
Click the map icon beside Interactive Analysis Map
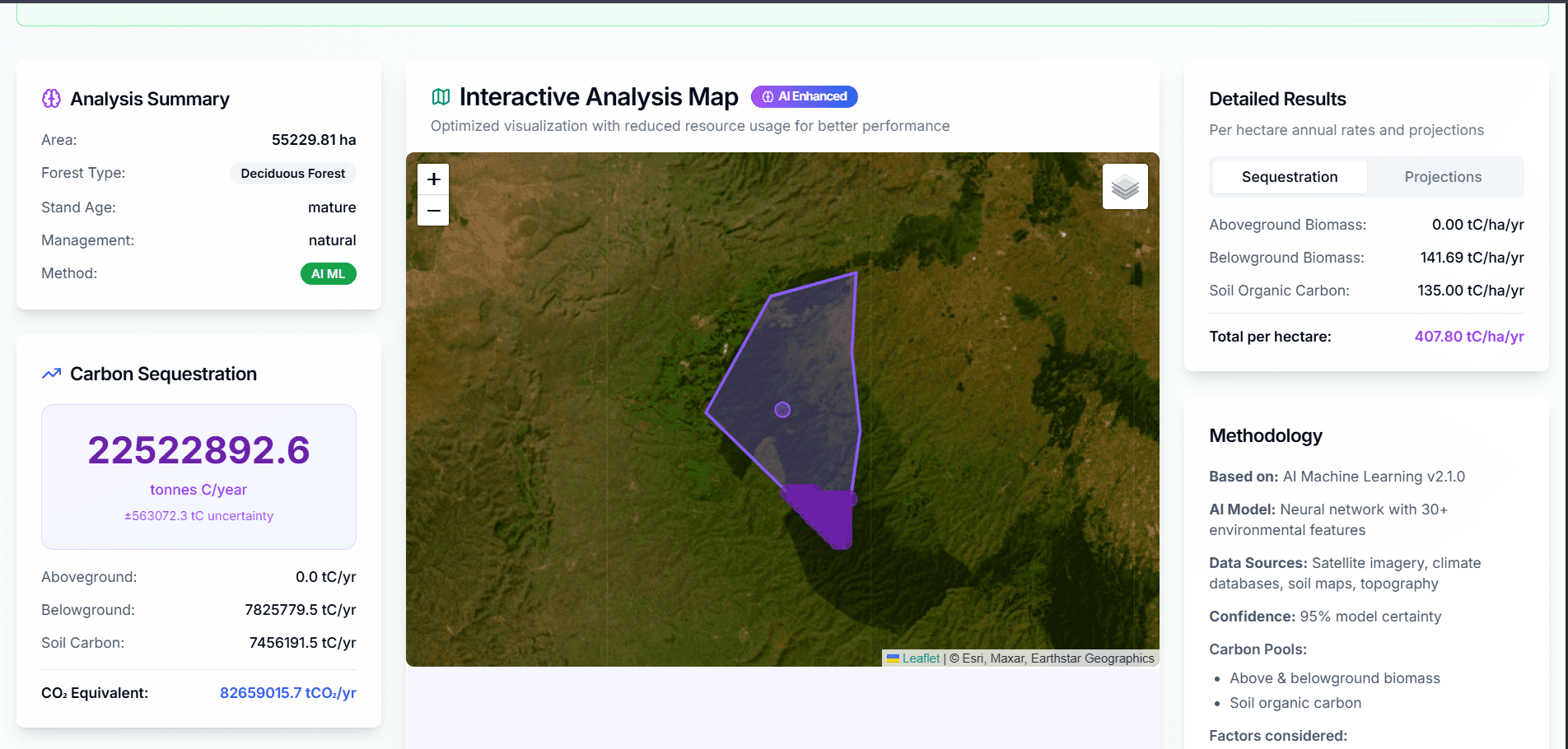[441, 97]
